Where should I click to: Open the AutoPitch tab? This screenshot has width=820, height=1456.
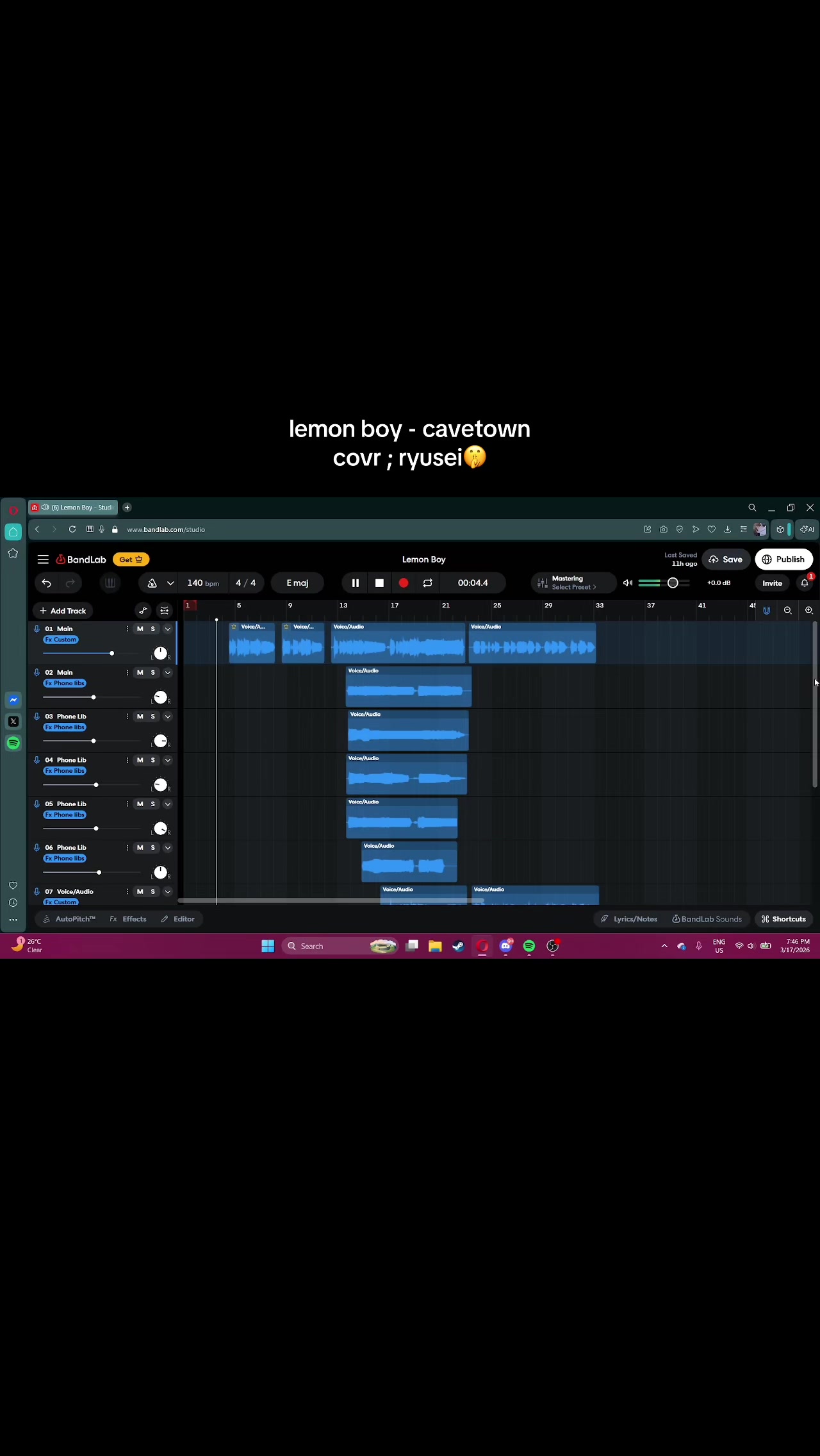[69, 919]
